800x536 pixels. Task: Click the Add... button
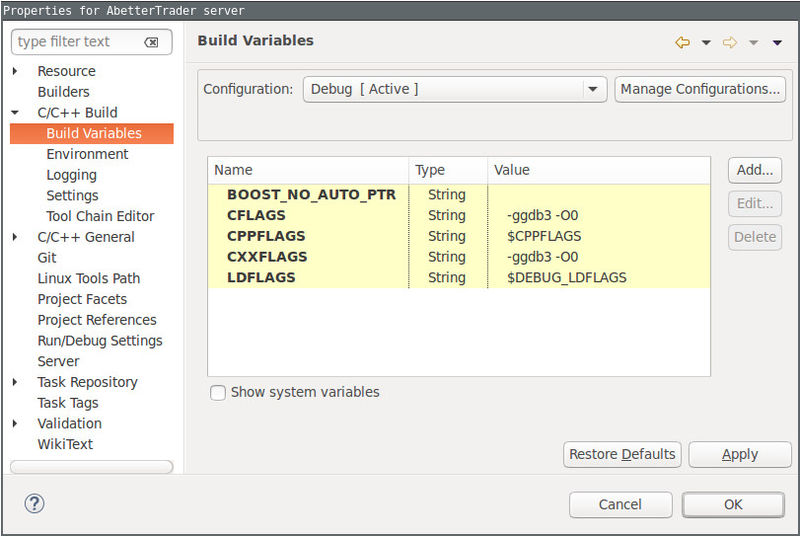pyautogui.click(x=755, y=170)
